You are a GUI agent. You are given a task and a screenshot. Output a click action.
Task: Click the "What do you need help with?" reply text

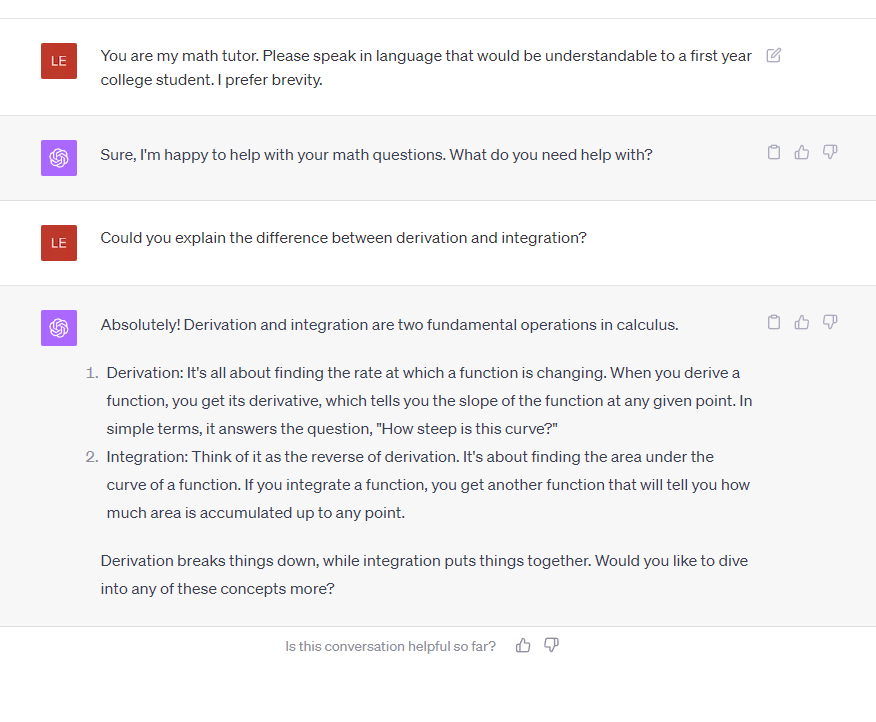click(551, 155)
